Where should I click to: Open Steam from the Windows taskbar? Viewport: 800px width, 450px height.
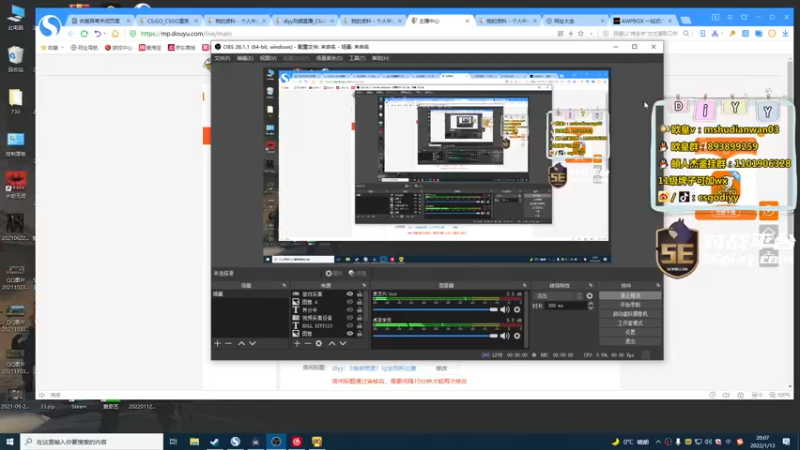tap(214, 441)
